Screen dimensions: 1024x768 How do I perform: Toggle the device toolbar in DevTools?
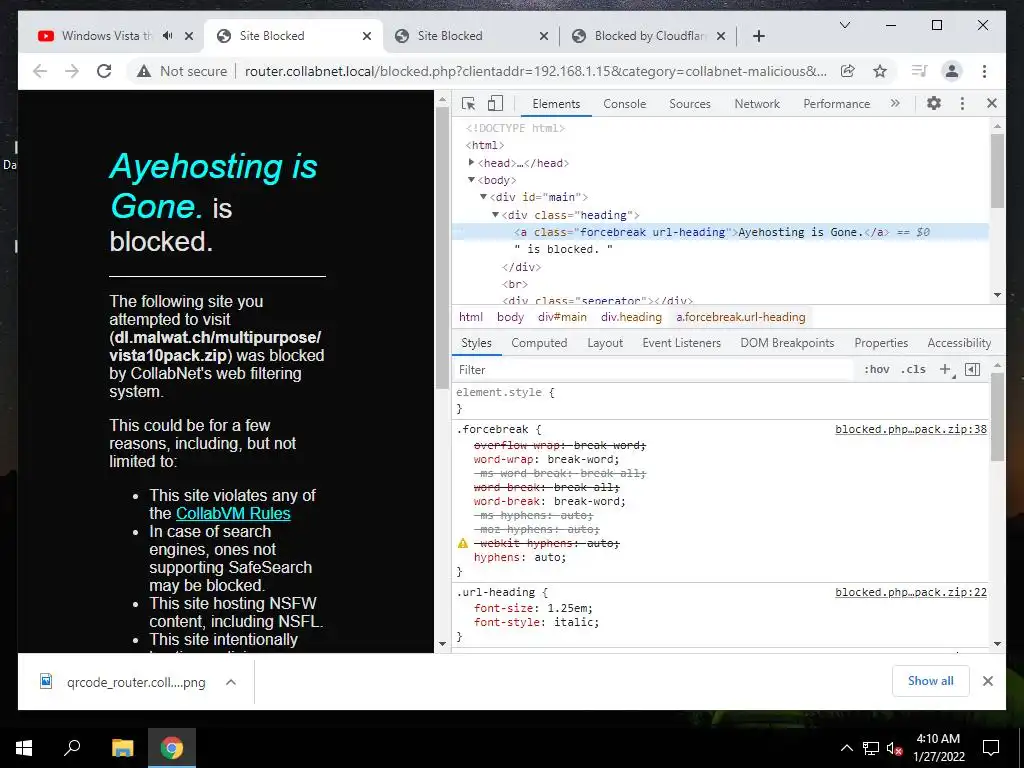(496, 103)
